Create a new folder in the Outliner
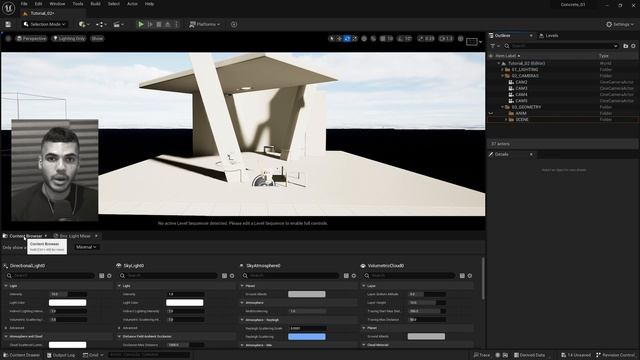Viewport: 640px width, 360px height. tap(626, 46)
